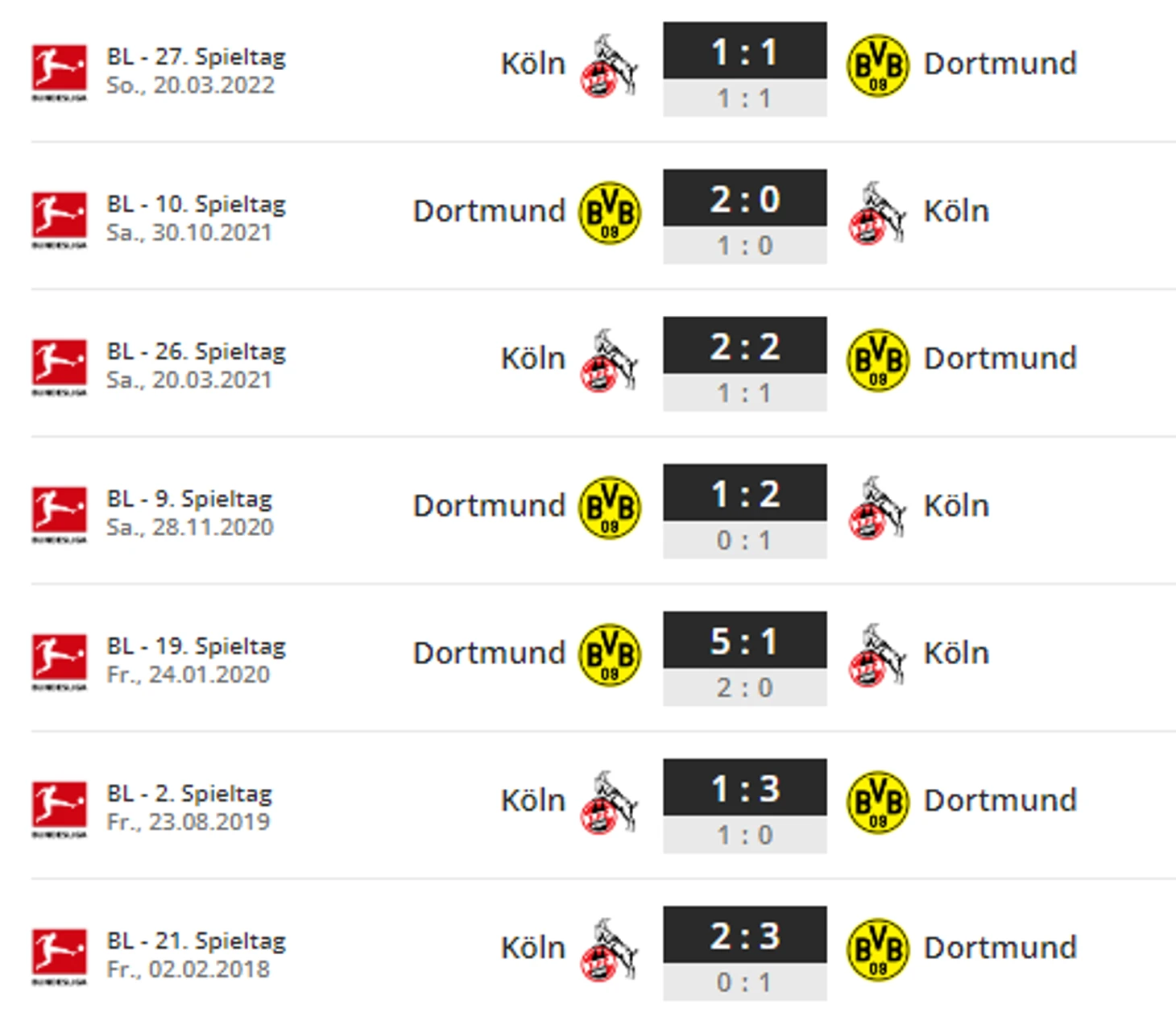Click Bundesliga logo for 26. Spieltag match

pyautogui.click(x=59, y=367)
